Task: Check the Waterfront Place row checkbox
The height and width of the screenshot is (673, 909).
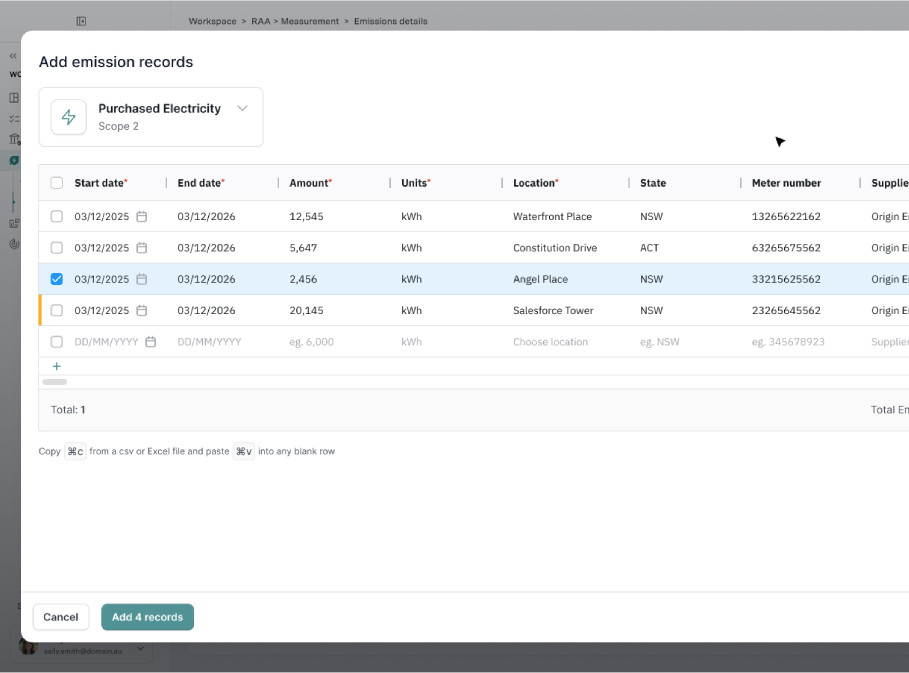Action: click(x=57, y=216)
